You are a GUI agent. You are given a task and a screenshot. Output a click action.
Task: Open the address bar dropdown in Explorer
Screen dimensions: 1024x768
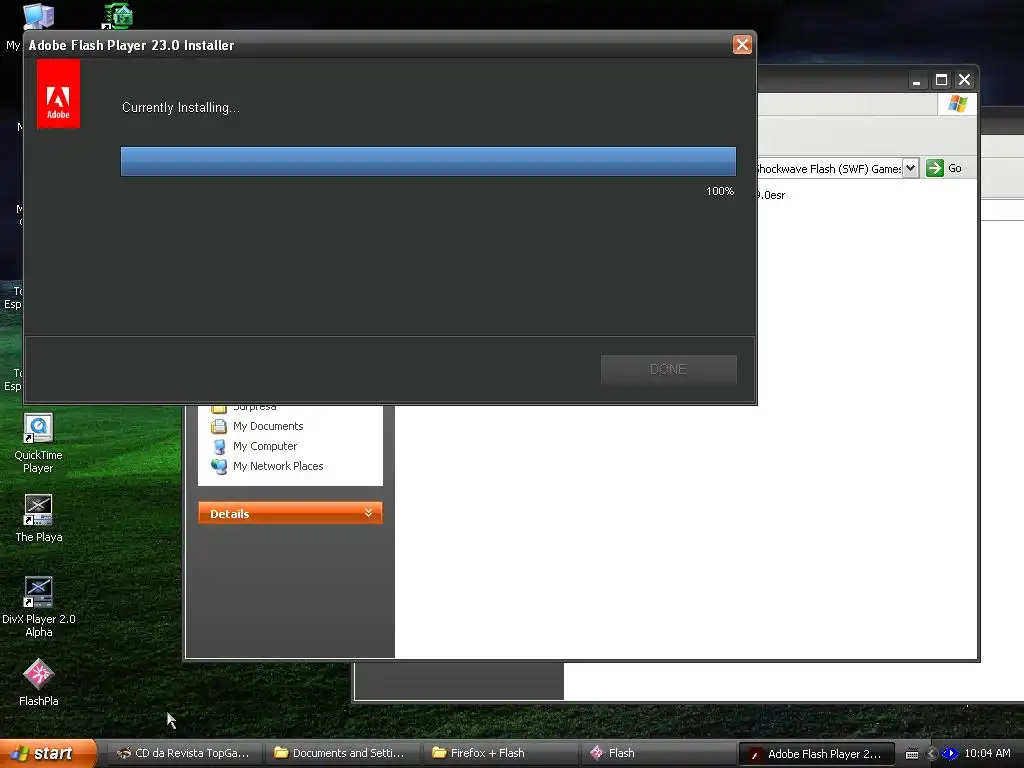point(910,168)
